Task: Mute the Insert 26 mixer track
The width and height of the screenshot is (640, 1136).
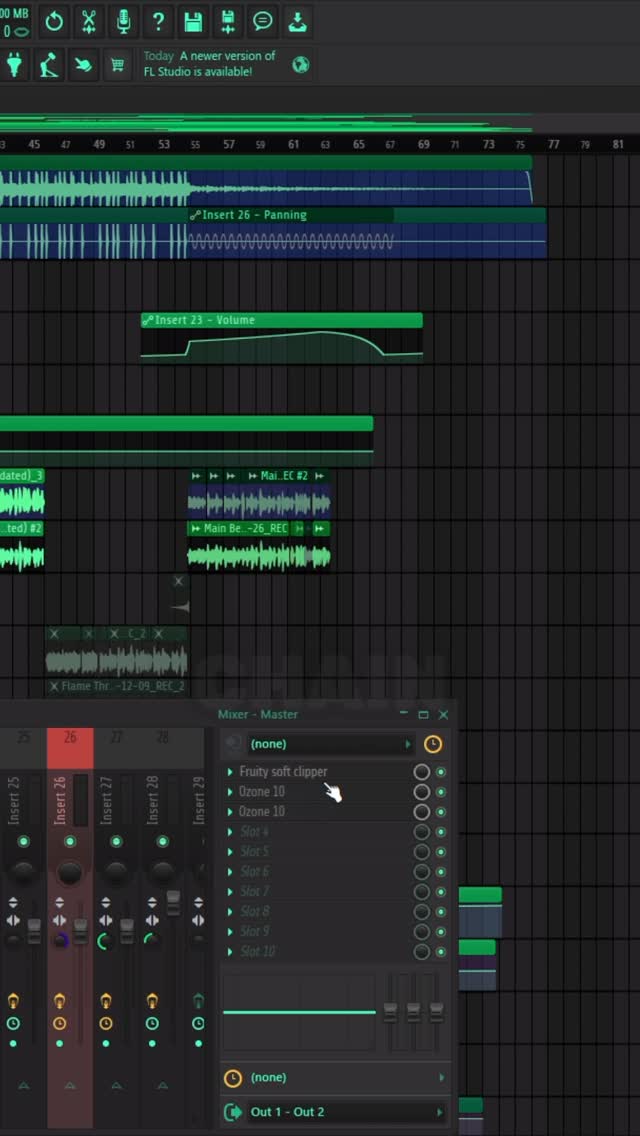Action: [x=70, y=842]
